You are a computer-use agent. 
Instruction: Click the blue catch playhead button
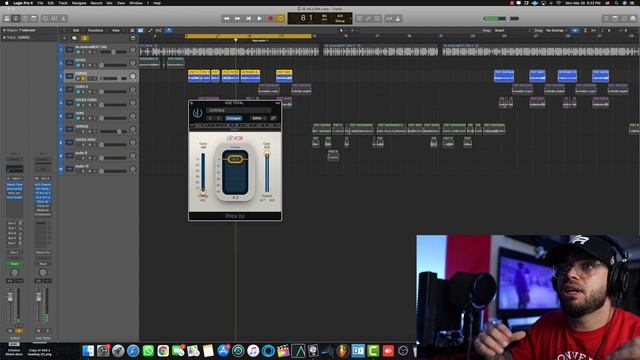coord(169,30)
